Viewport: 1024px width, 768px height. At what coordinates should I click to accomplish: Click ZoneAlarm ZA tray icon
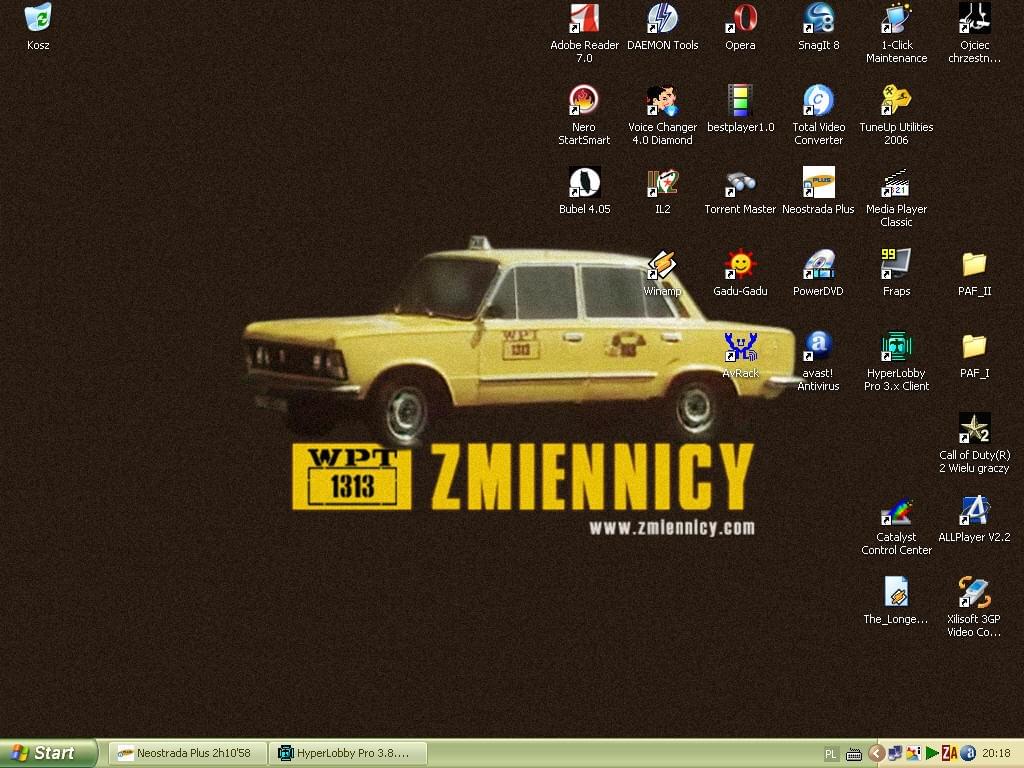949,753
